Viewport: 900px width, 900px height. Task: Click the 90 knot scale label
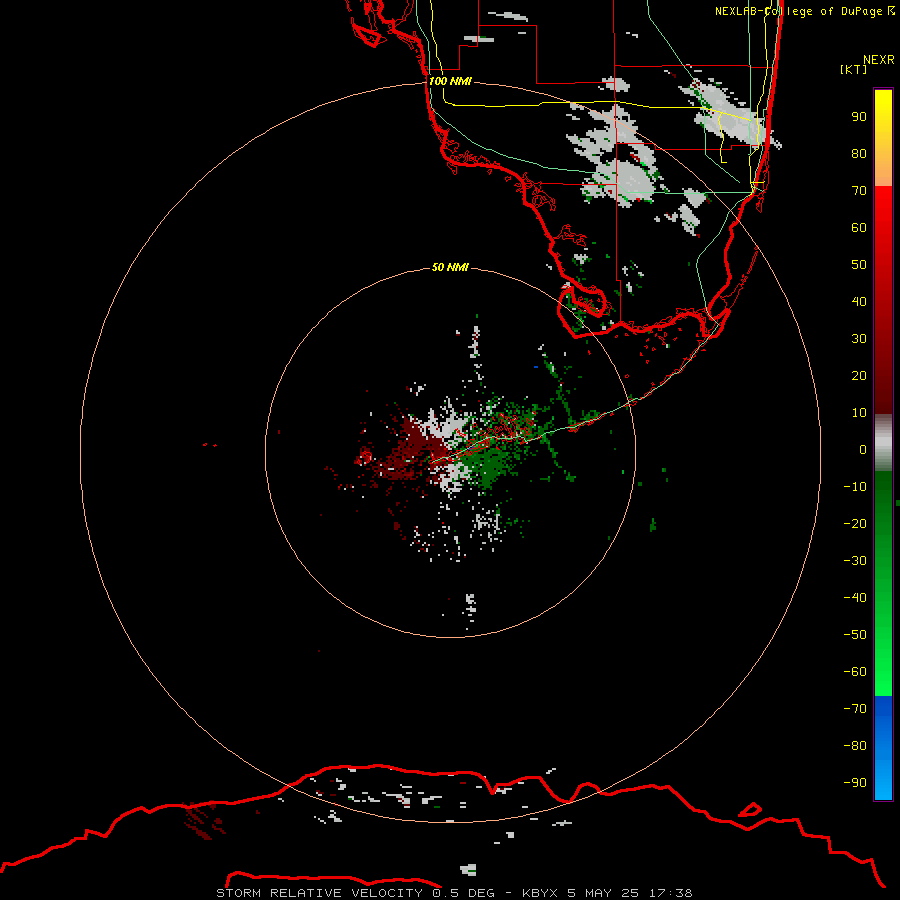pos(859,117)
